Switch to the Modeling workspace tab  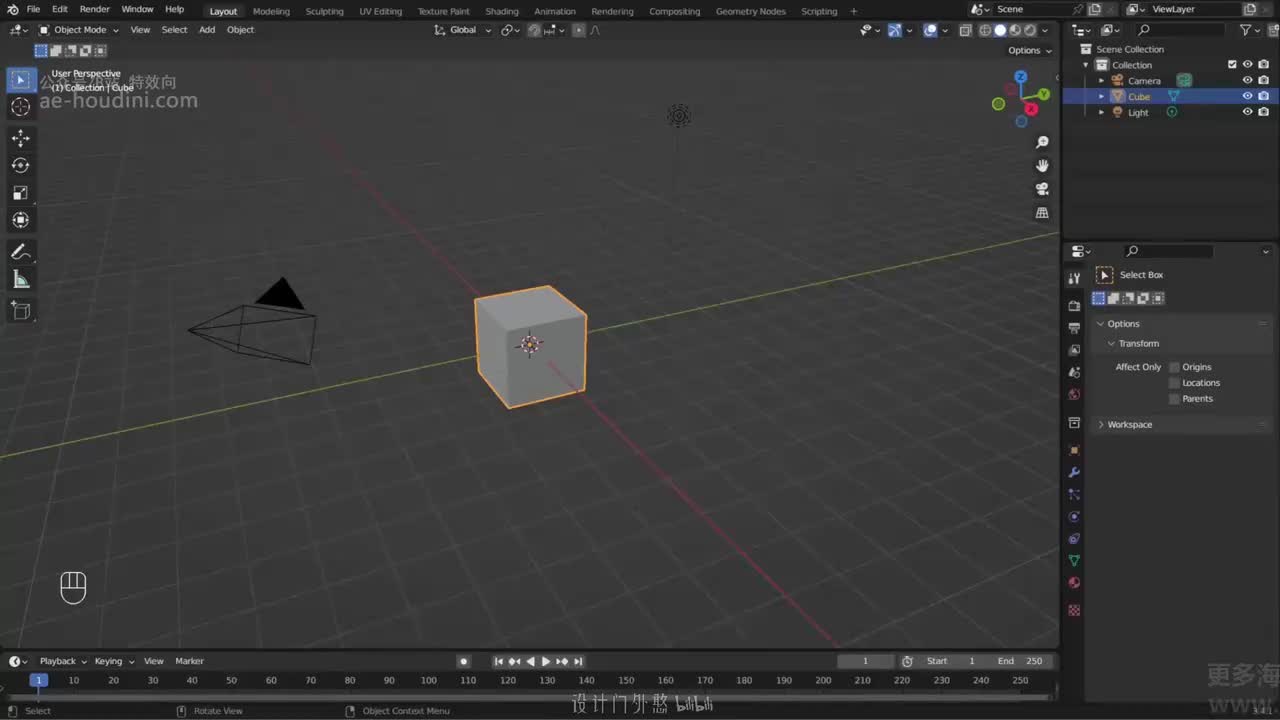(x=271, y=11)
